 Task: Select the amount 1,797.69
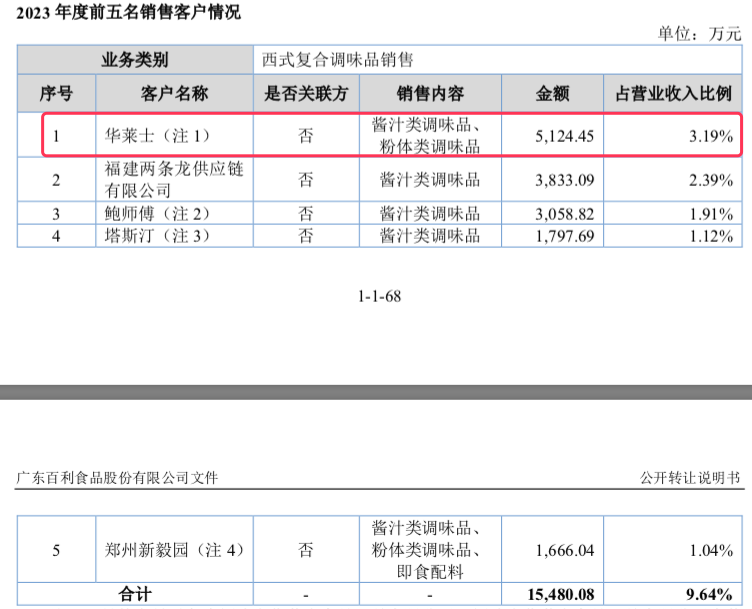point(564,236)
